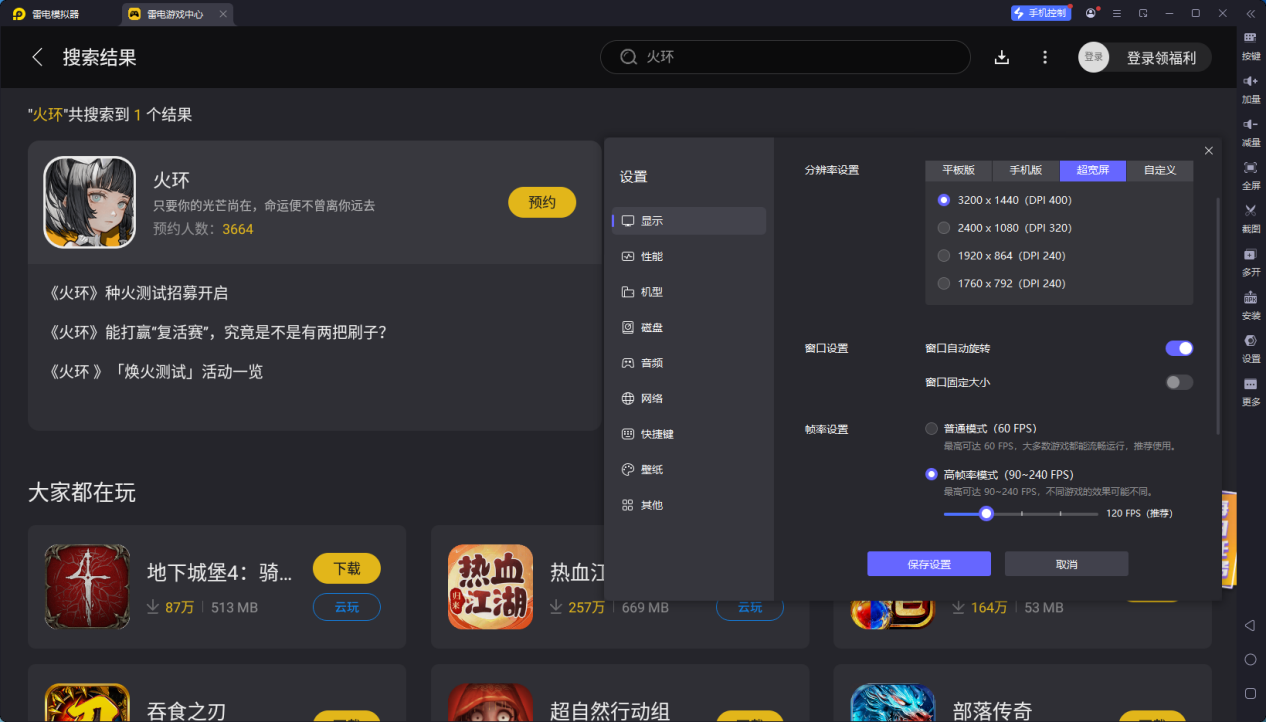Viewport: 1266px width, 722px height.
Task: Click the search magnifier icon
Action: coord(629,57)
